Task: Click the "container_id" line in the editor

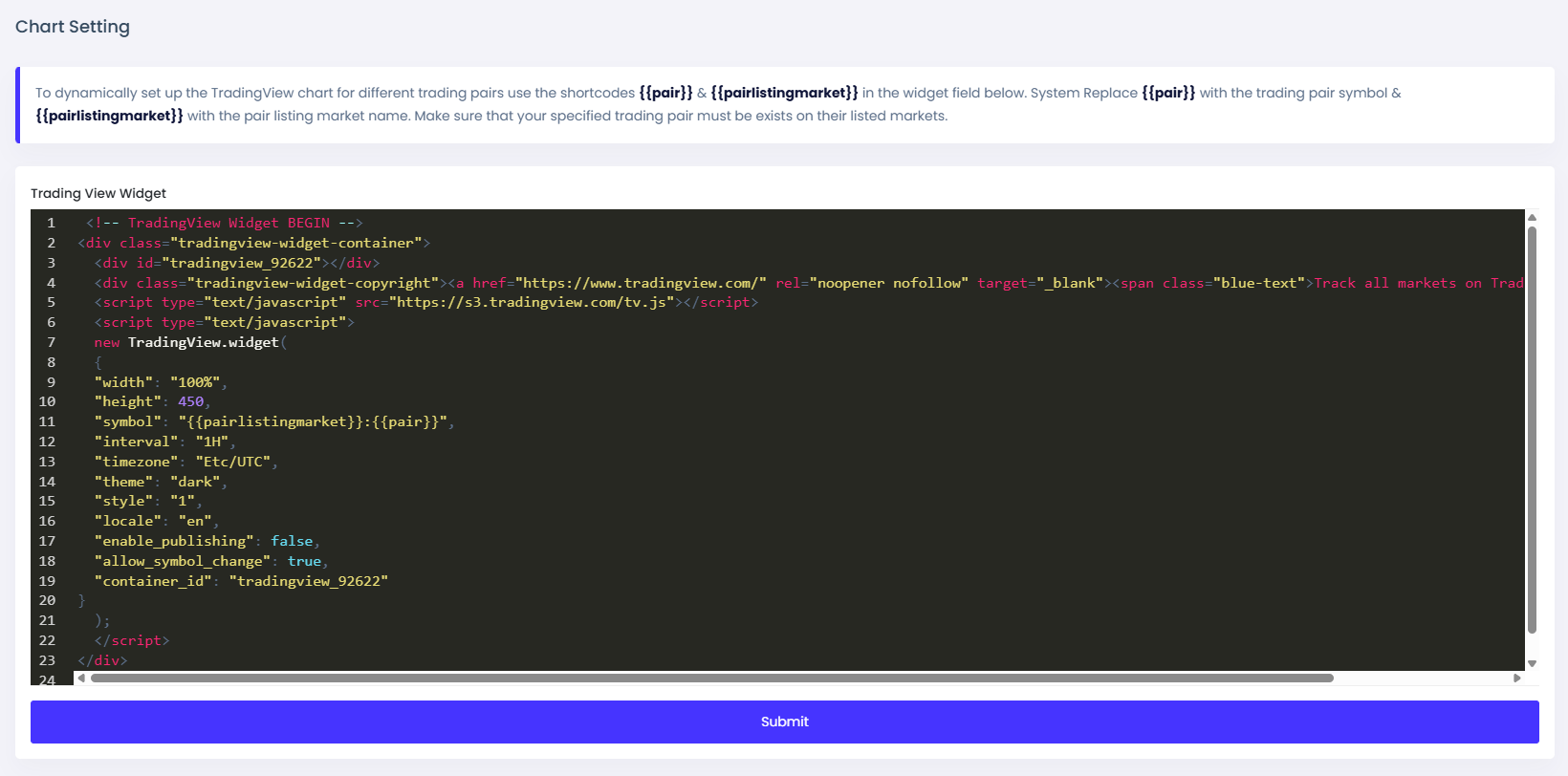Action: [241, 581]
